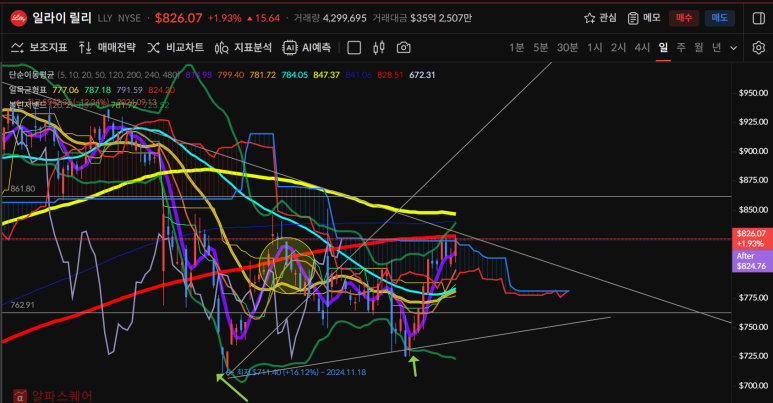Select the 일 daily timeframe
Screen dimensions: 773x403
(663, 48)
